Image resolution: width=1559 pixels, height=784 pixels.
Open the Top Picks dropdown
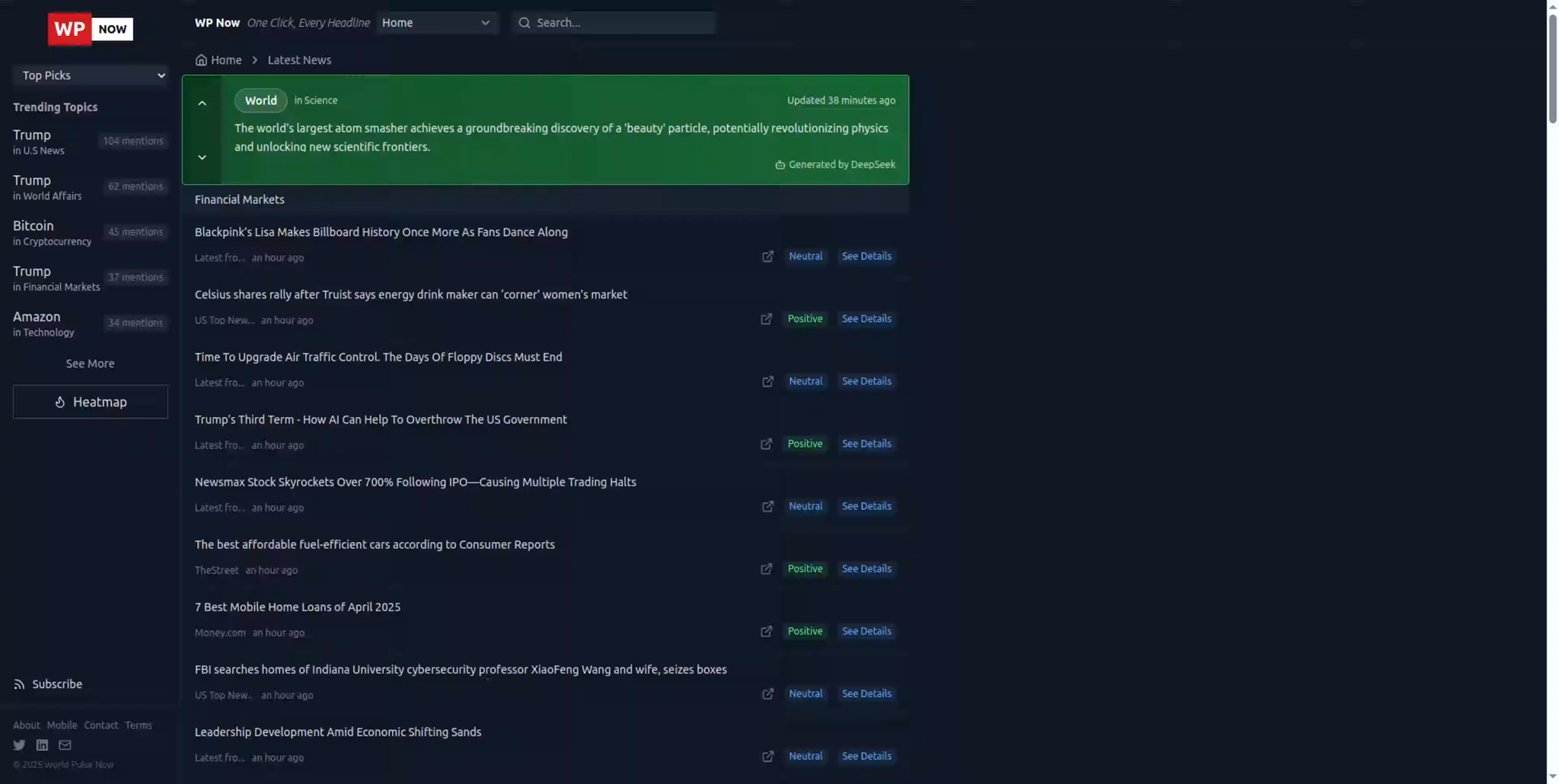pos(91,75)
